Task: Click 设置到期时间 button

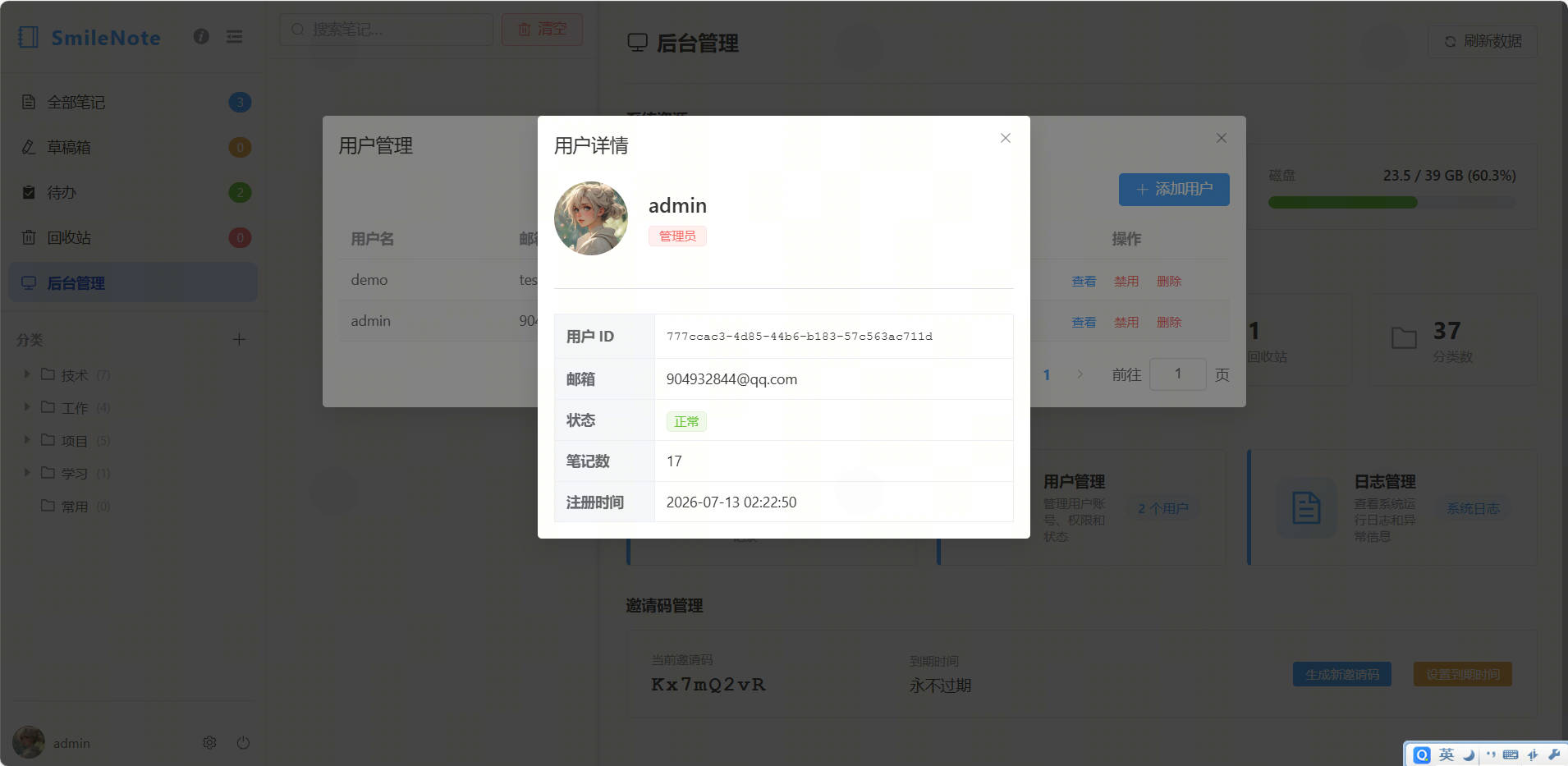Action: click(1463, 674)
